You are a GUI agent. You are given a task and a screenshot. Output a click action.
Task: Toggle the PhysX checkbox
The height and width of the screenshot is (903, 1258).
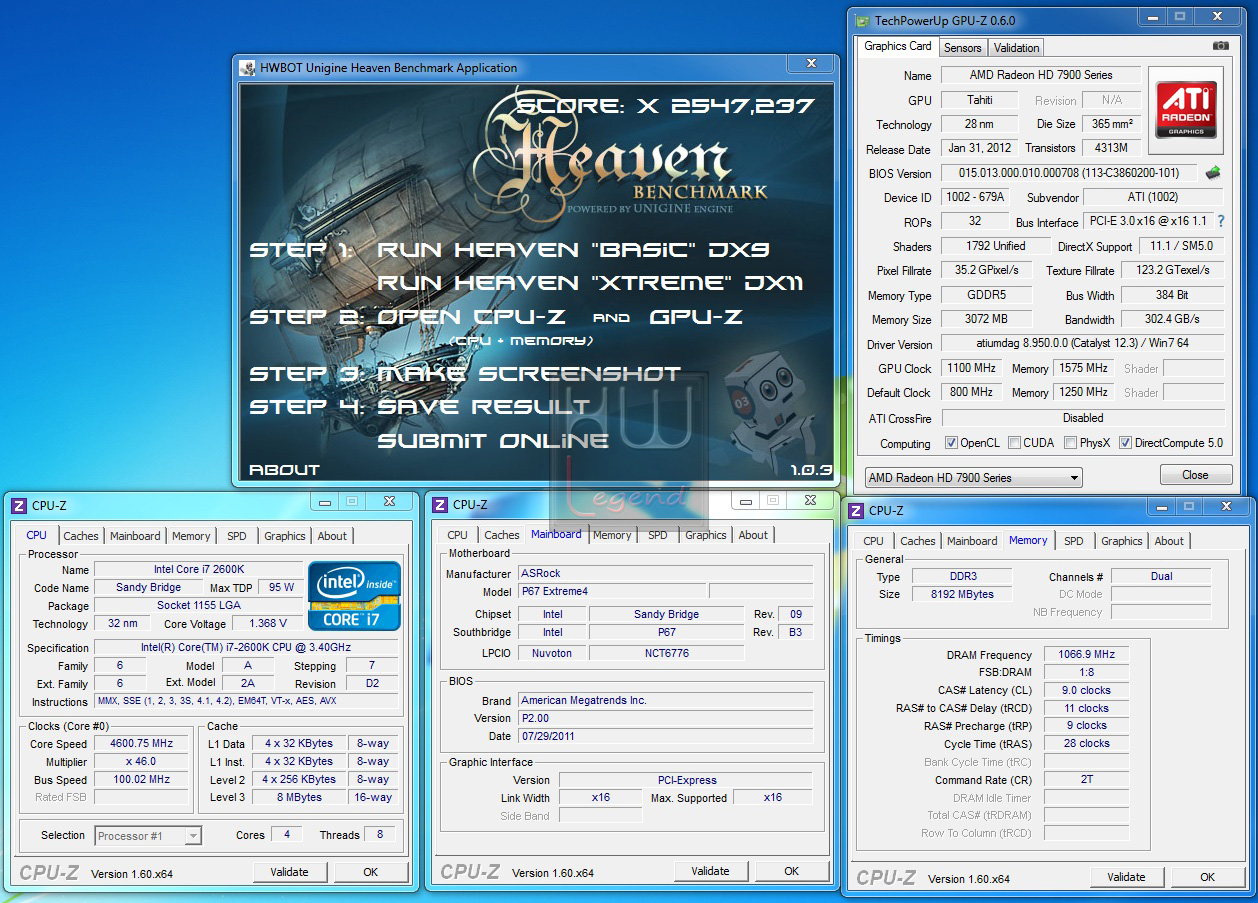pos(1070,443)
